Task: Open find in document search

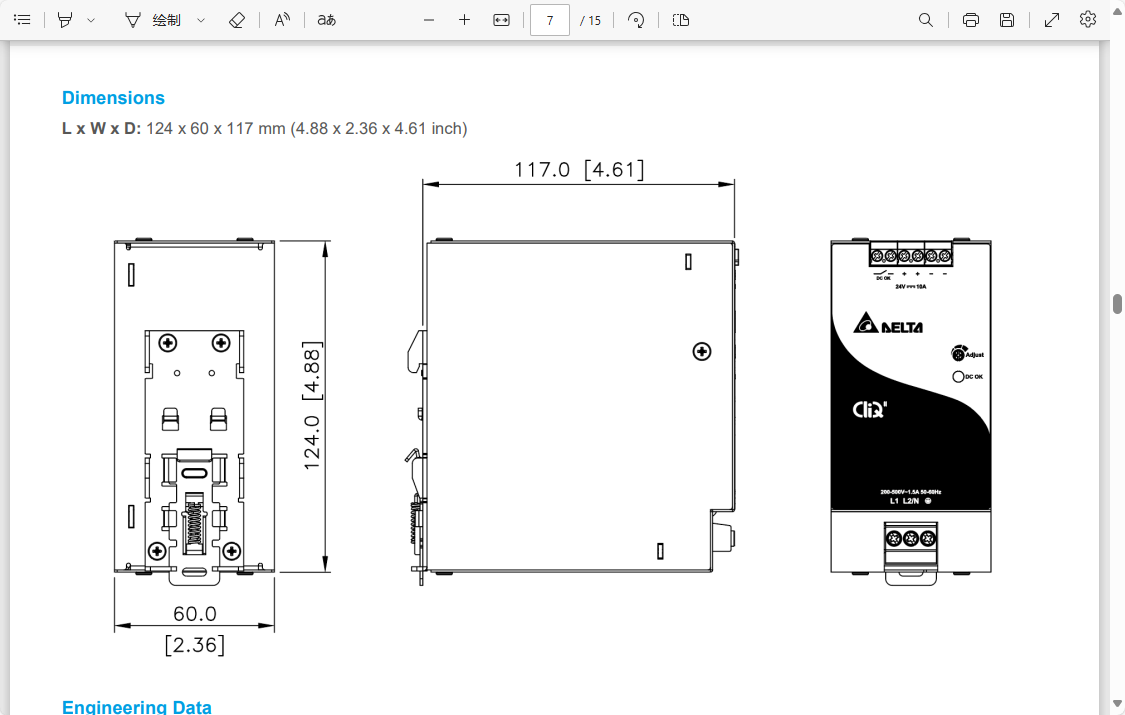Action: pyautogui.click(x=926, y=20)
